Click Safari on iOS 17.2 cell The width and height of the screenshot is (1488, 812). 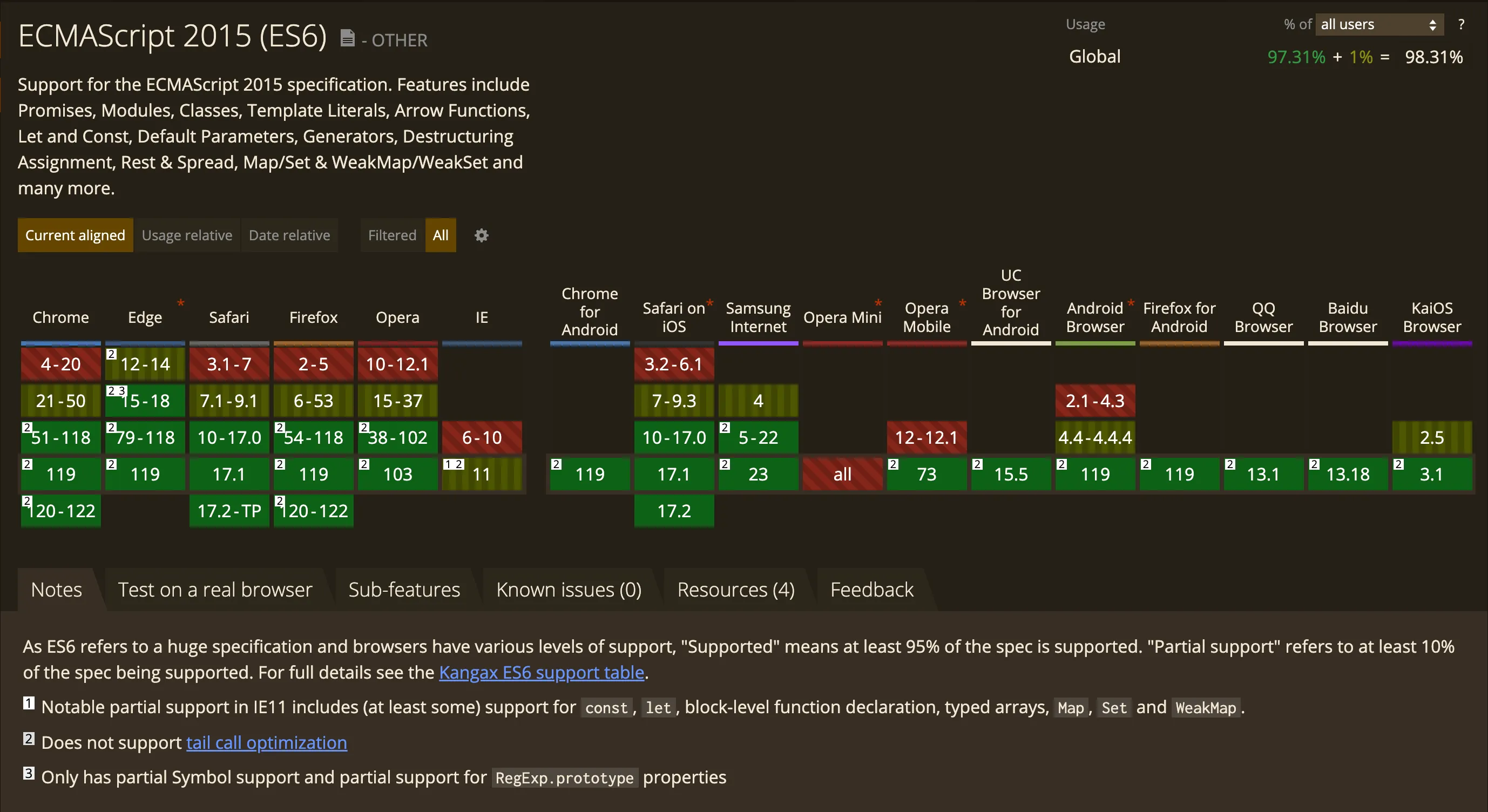(x=674, y=511)
